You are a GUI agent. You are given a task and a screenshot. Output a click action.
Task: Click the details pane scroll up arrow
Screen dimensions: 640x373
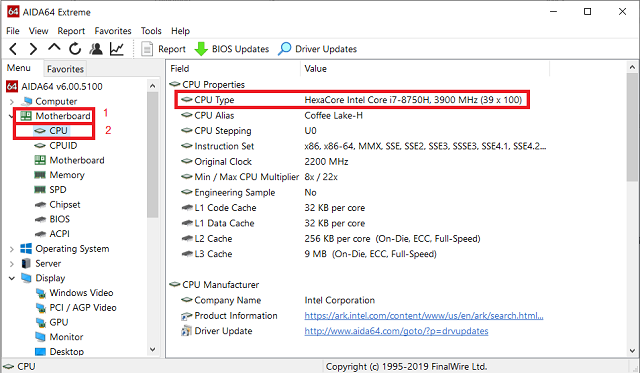(x=632, y=67)
